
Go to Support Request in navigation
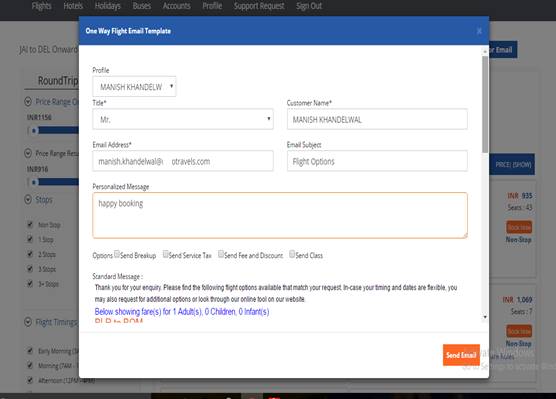coord(259,6)
